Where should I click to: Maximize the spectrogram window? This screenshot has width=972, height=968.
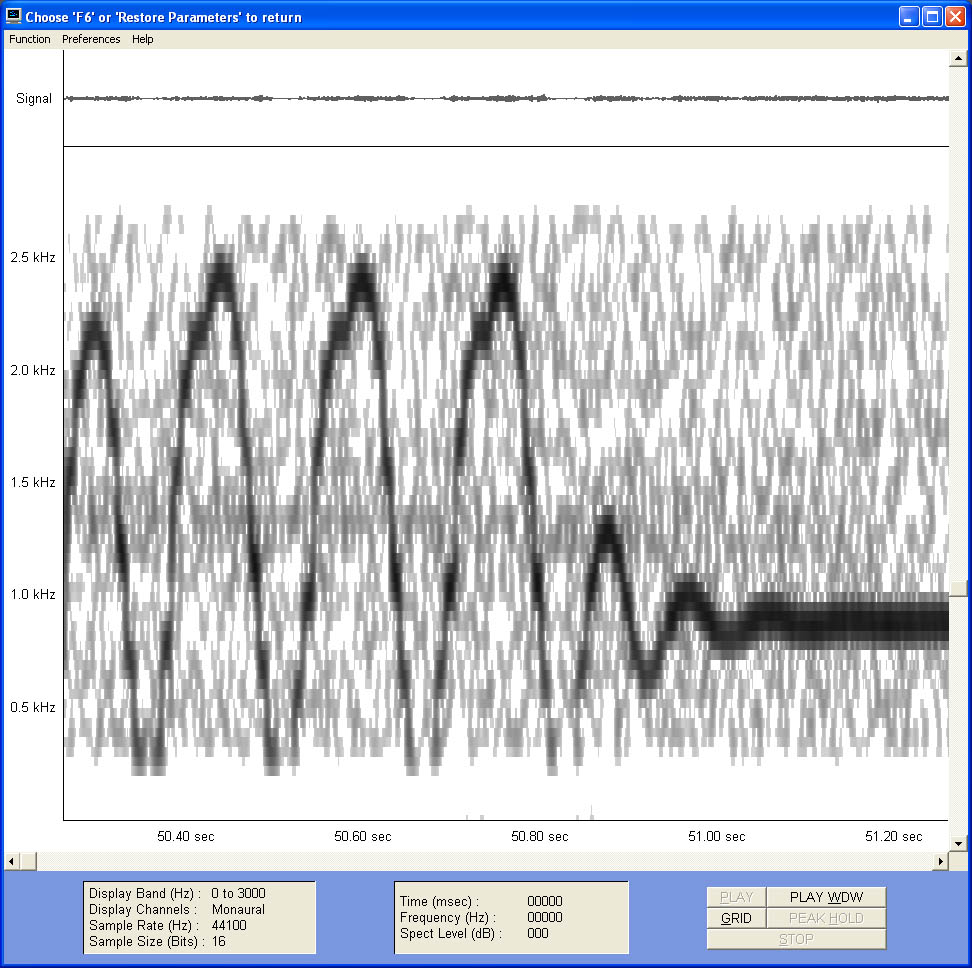tap(932, 17)
